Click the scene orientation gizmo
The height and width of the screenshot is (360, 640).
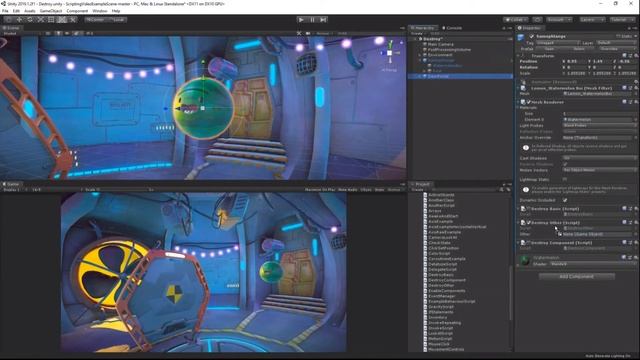click(x=389, y=53)
